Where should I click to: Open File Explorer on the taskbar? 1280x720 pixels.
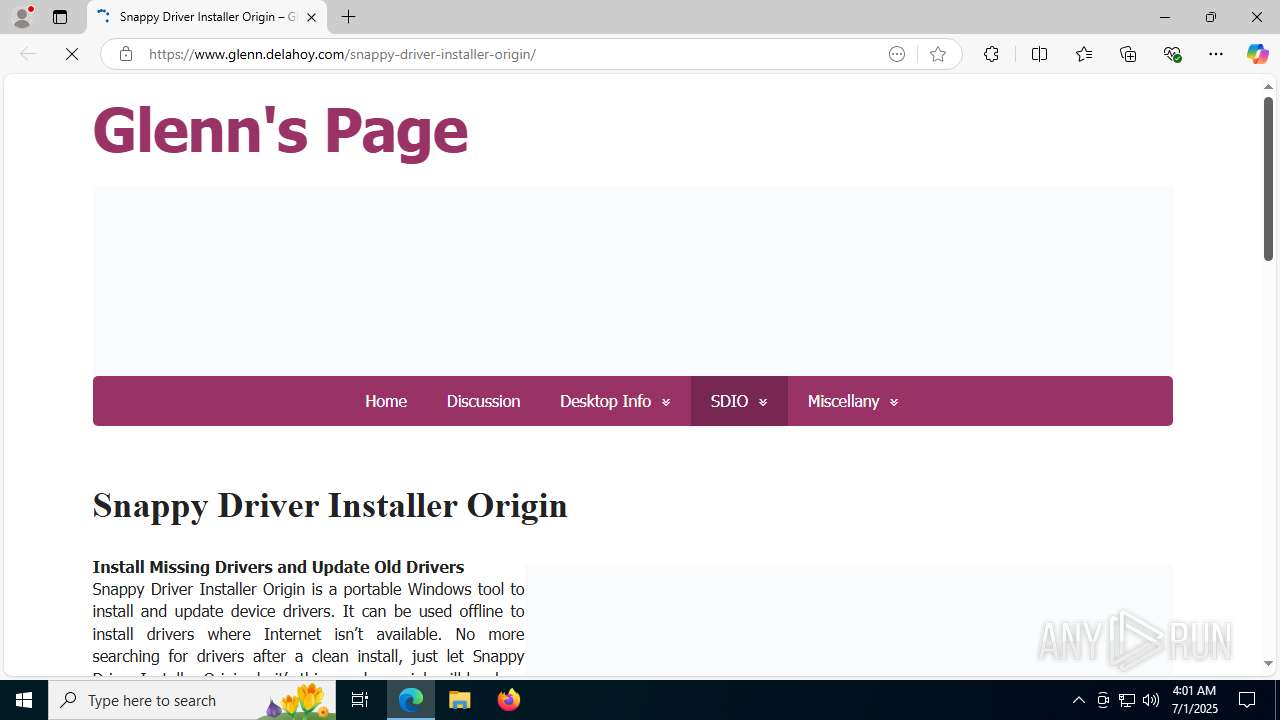point(460,700)
